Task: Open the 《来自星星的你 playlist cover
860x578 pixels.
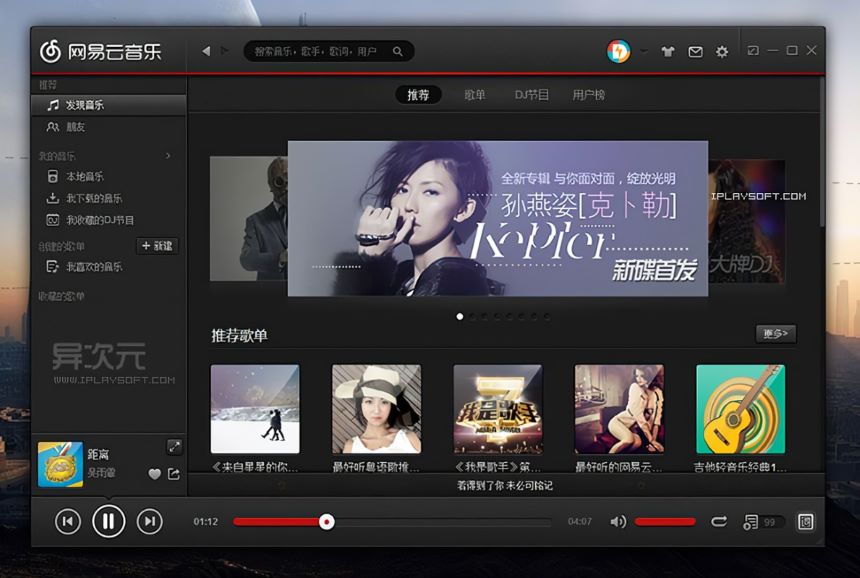Action: (x=255, y=409)
